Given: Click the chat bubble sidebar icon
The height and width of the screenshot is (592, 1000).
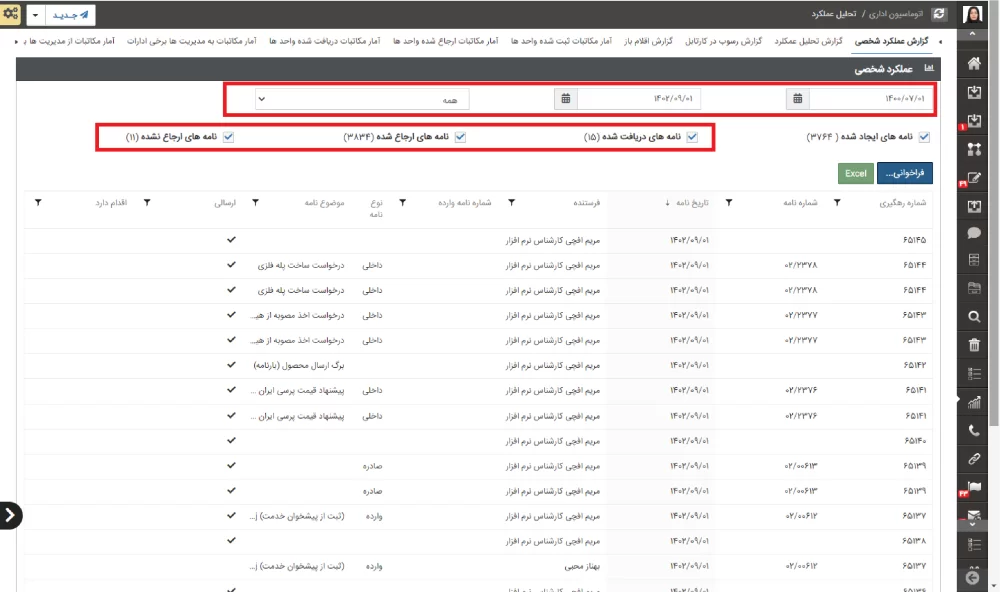Looking at the screenshot, I should click(x=974, y=233).
